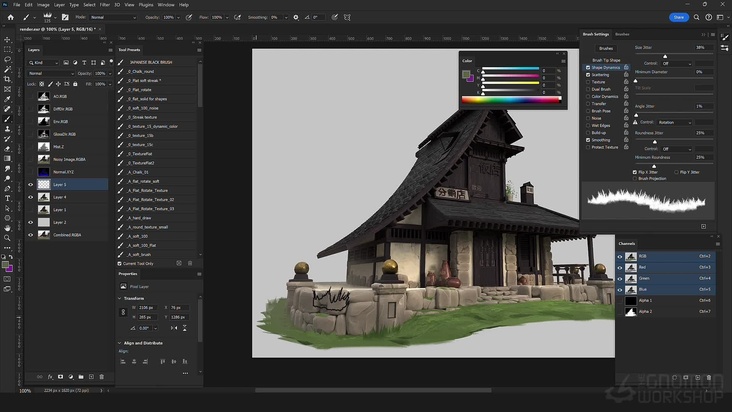Collapse the Transform section in Properties
This screenshot has height=412, width=732.
(120, 299)
